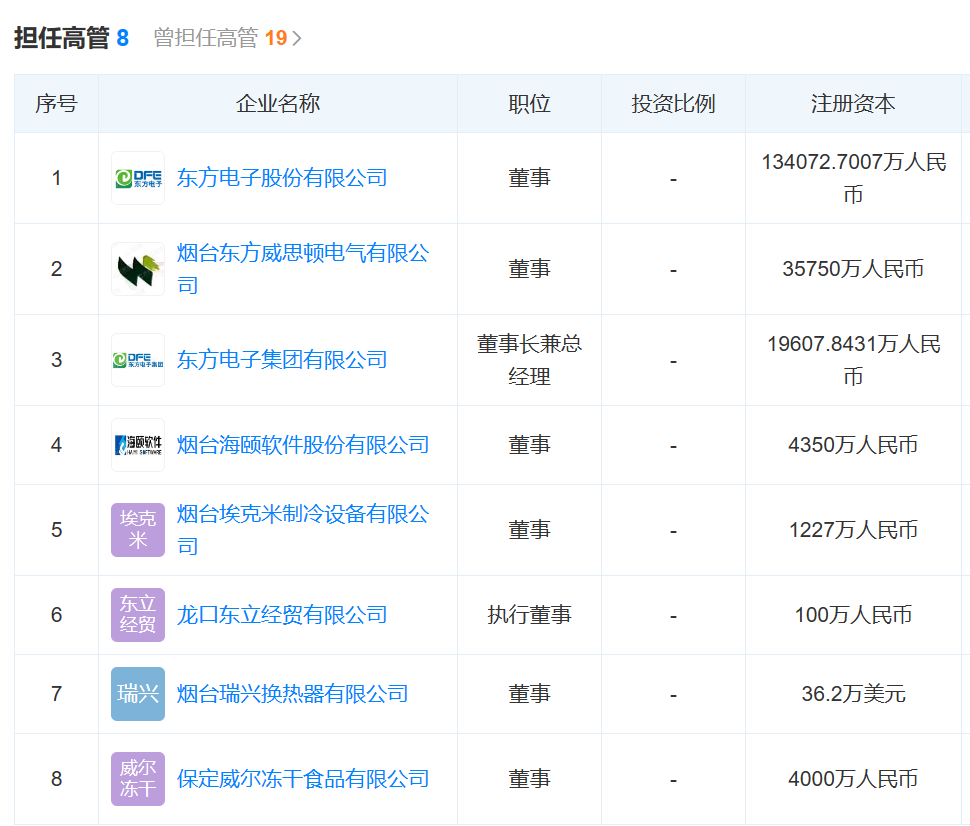Viewport: 970px width, 826px height.
Task: Open the 龙口东立经贸有限公司 link
Action: [x=282, y=614]
